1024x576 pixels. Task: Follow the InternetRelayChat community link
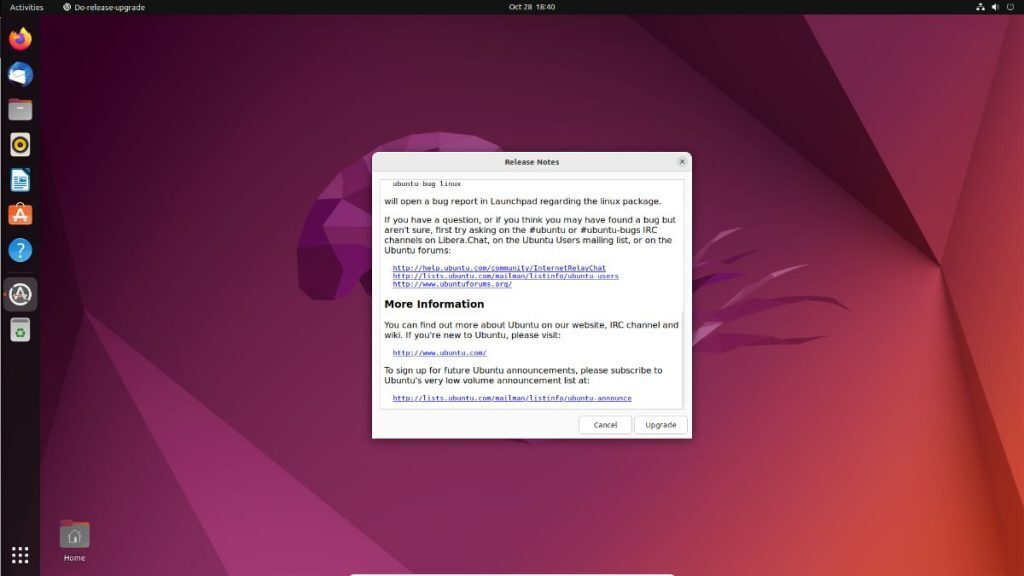click(500, 267)
